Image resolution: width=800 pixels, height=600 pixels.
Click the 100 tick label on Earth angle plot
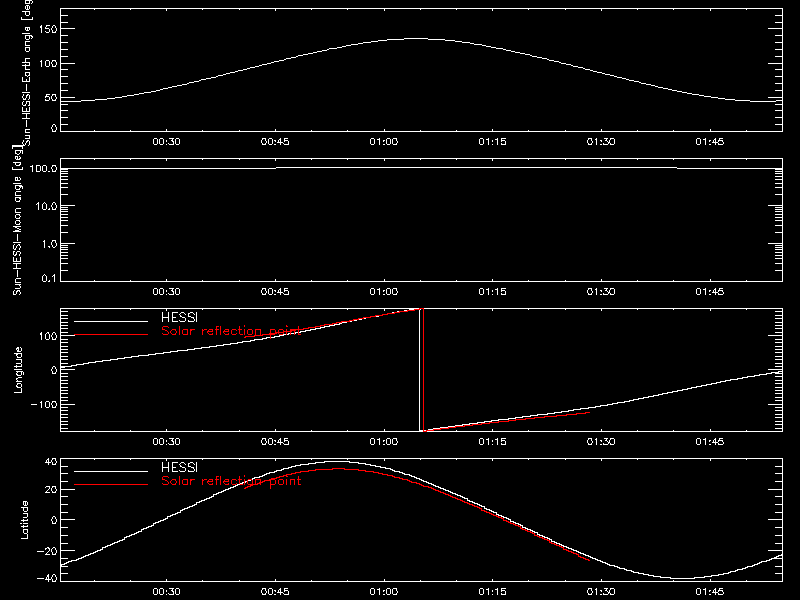coord(47,64)
